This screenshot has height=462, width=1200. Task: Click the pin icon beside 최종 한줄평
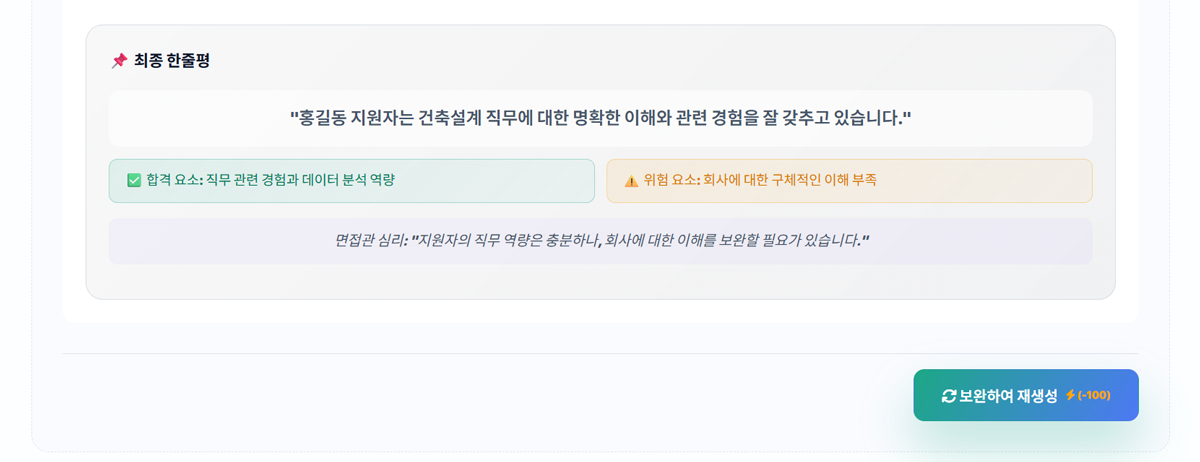[119, 61]
